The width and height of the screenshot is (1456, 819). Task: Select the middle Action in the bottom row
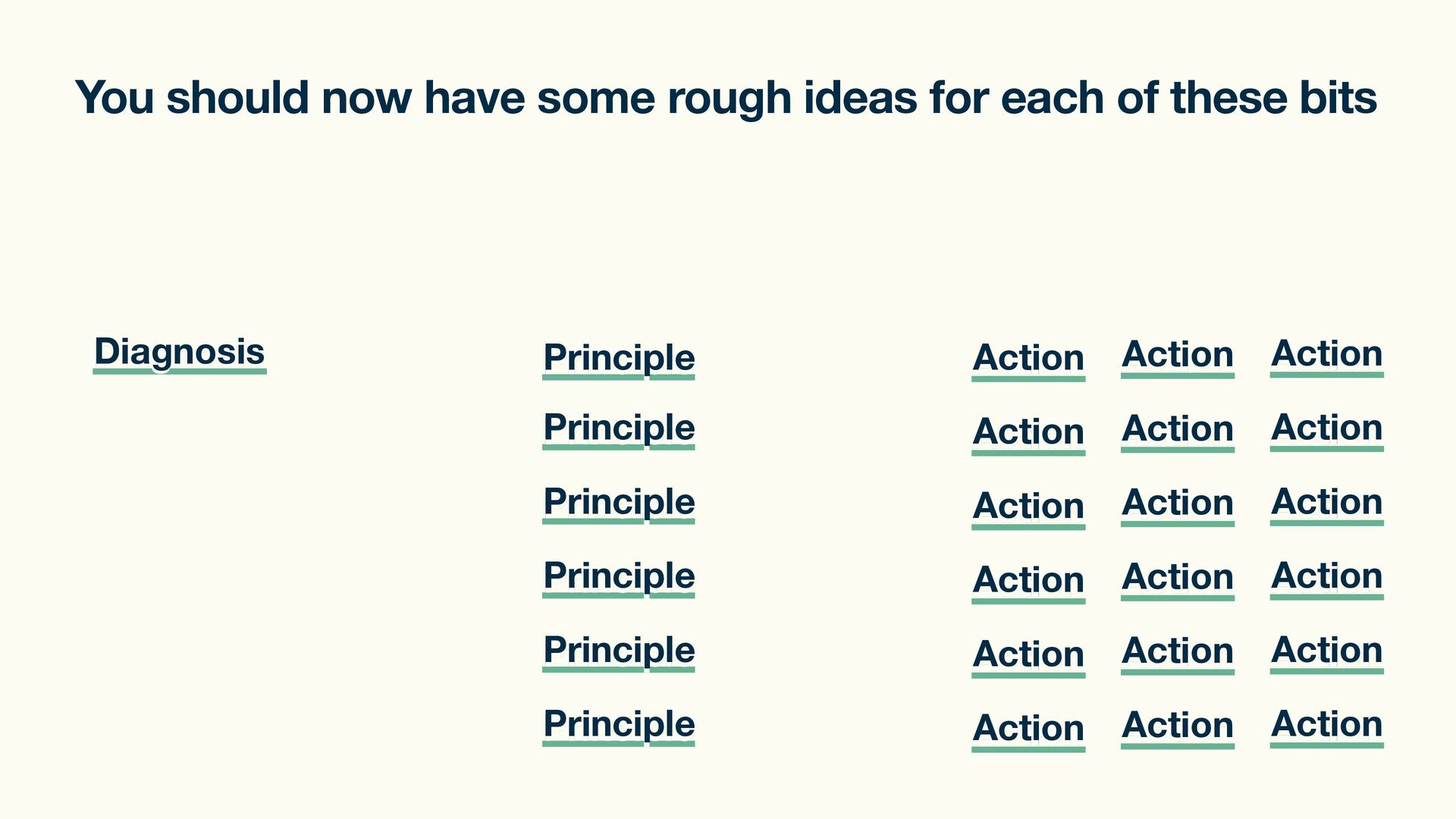click(1178, 728)
